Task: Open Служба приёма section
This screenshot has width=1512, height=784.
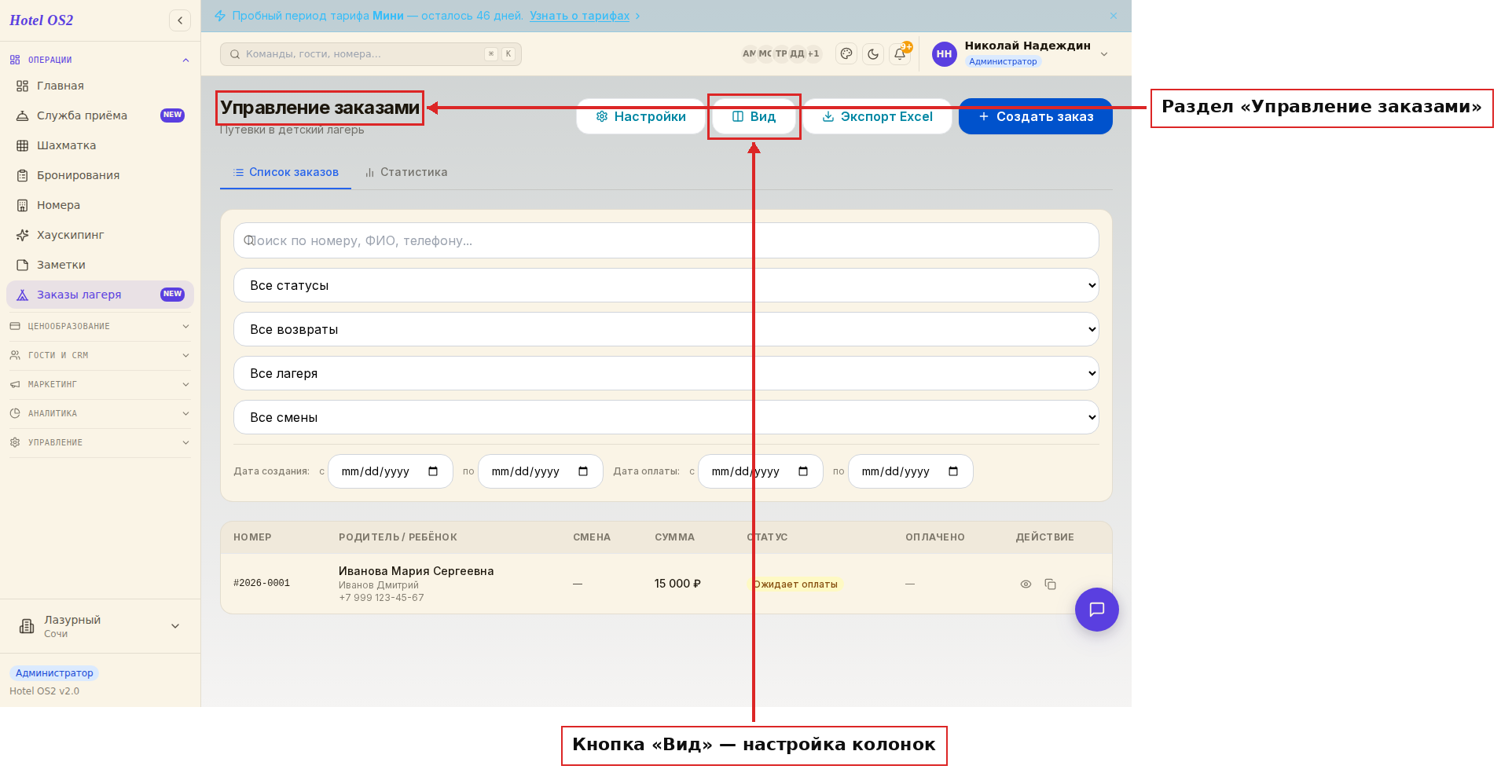Action: (x=100, y=115)
